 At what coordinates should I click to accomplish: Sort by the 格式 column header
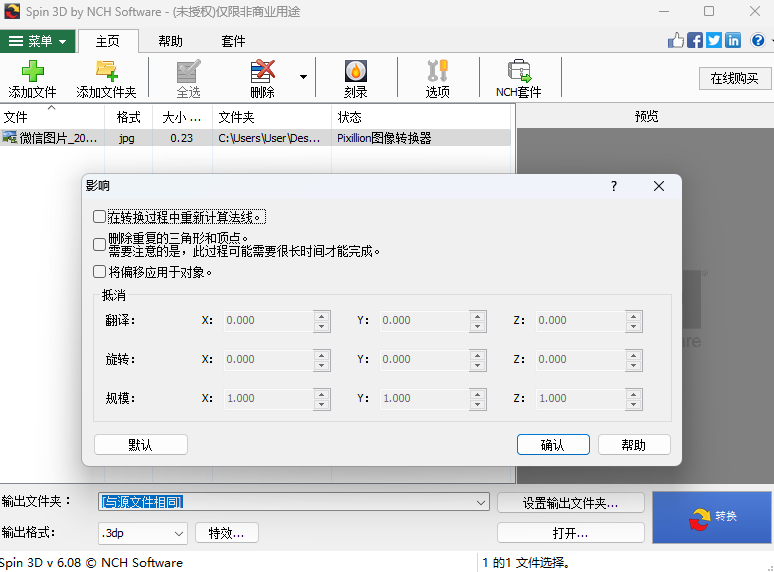coord(128,117)
